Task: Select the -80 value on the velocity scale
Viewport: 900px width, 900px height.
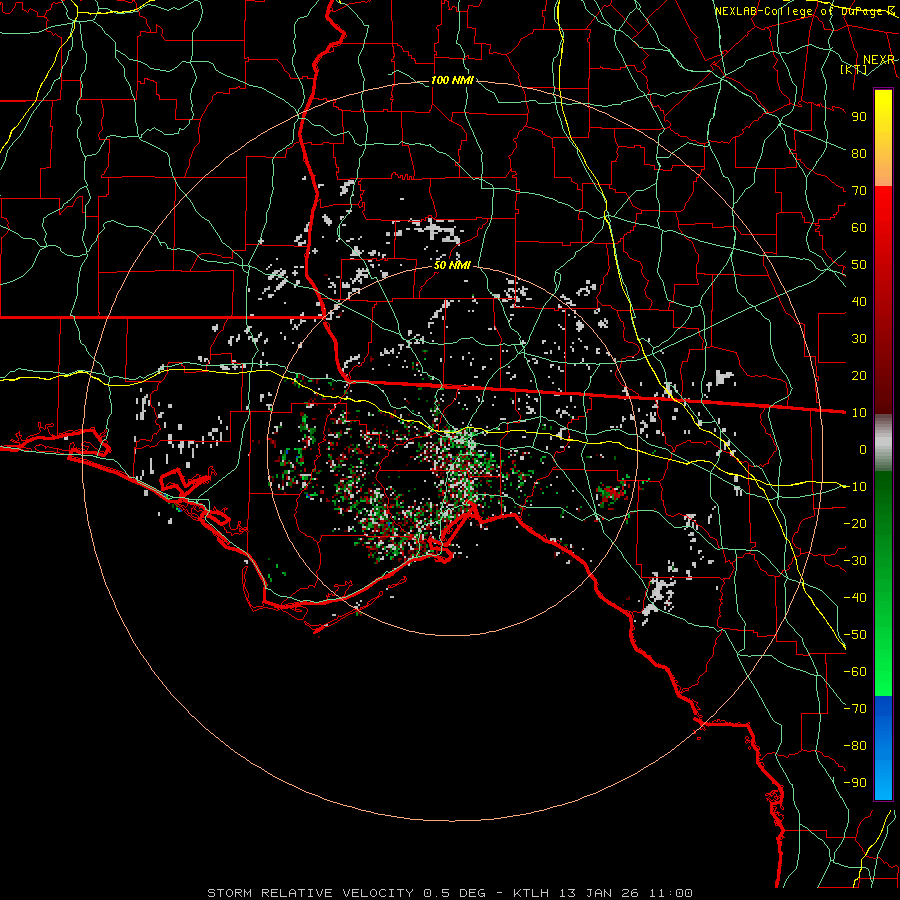Action: coord(855,746)
